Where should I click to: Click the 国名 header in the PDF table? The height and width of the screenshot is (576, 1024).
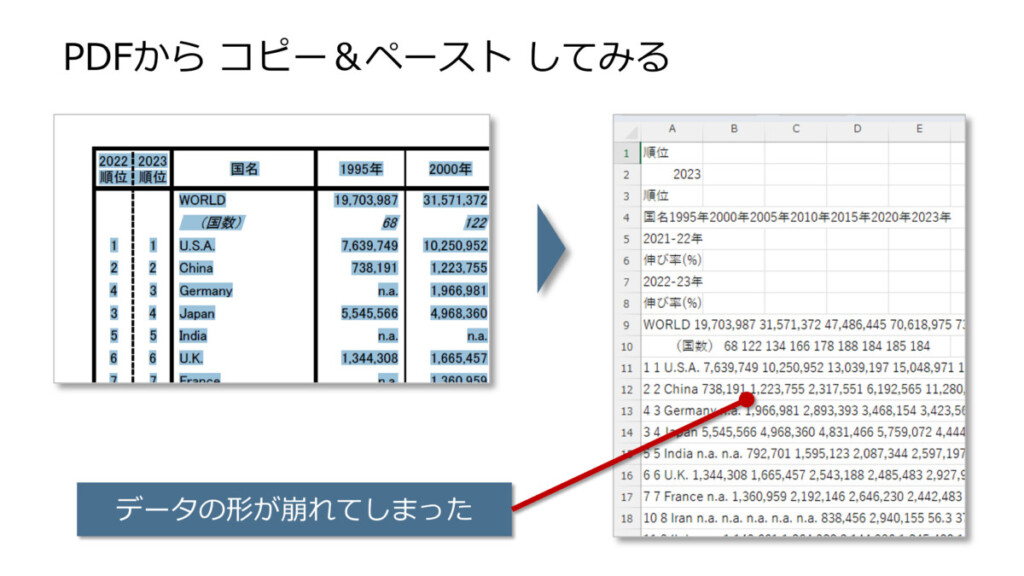point(244,169)
